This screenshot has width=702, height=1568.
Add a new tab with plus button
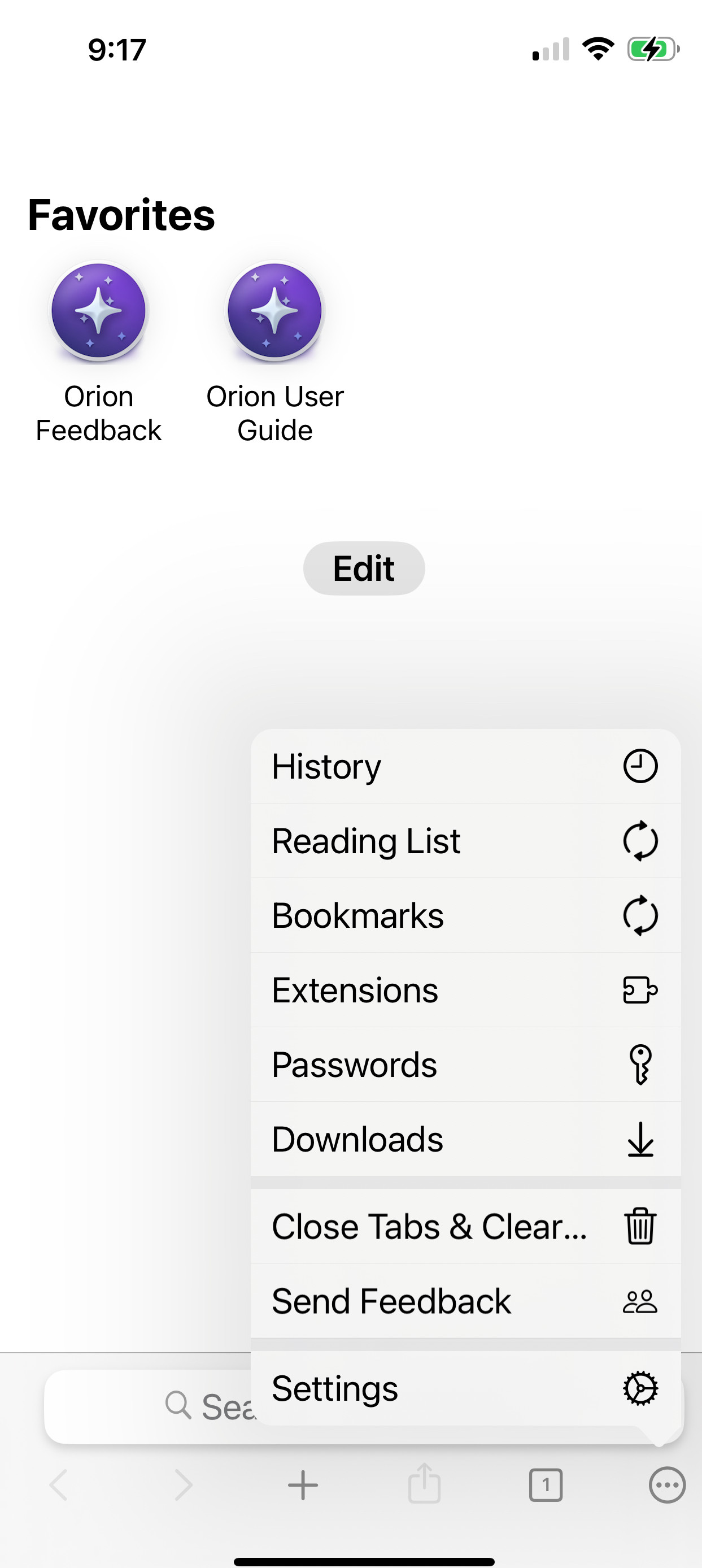(303, 1485)
